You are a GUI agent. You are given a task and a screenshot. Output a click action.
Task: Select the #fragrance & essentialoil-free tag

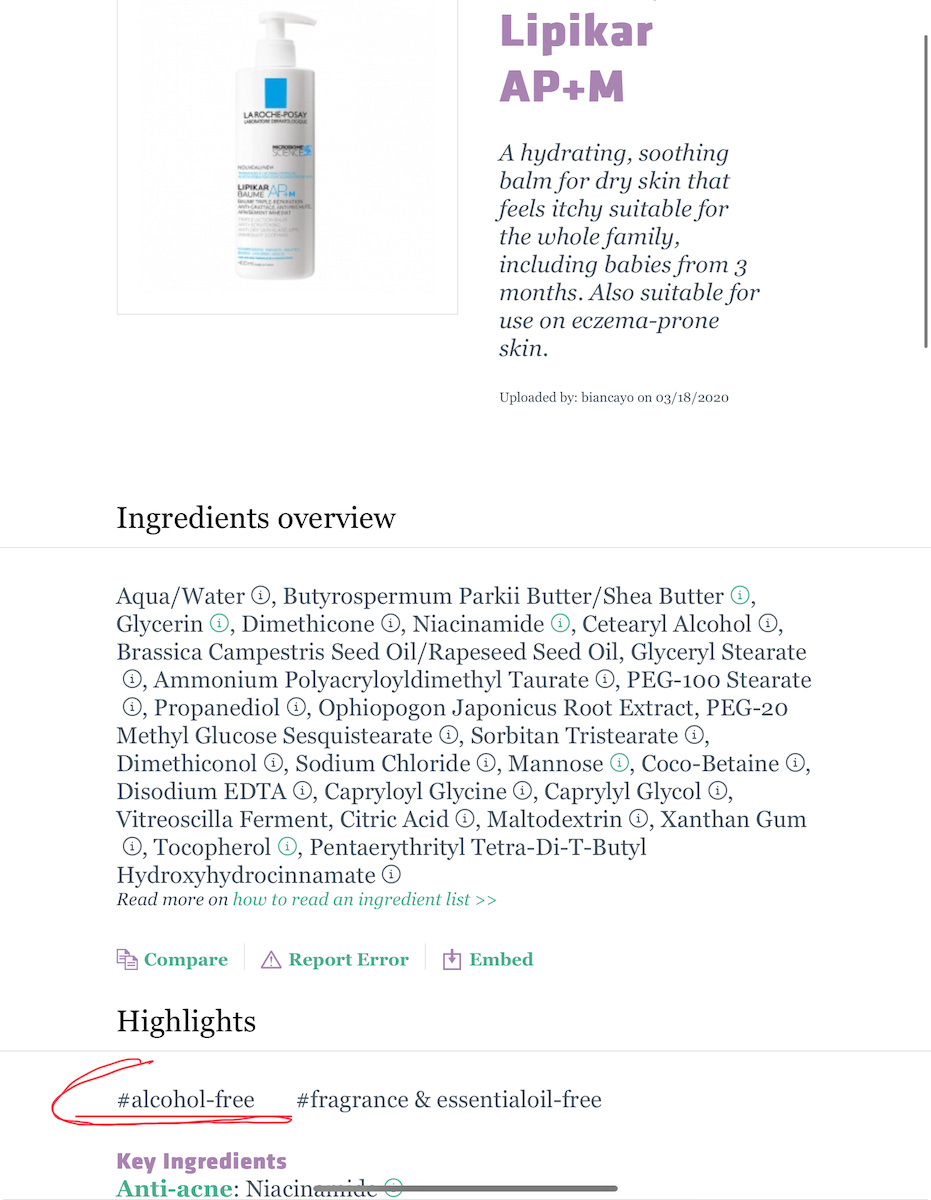(x=449, y=1101)
